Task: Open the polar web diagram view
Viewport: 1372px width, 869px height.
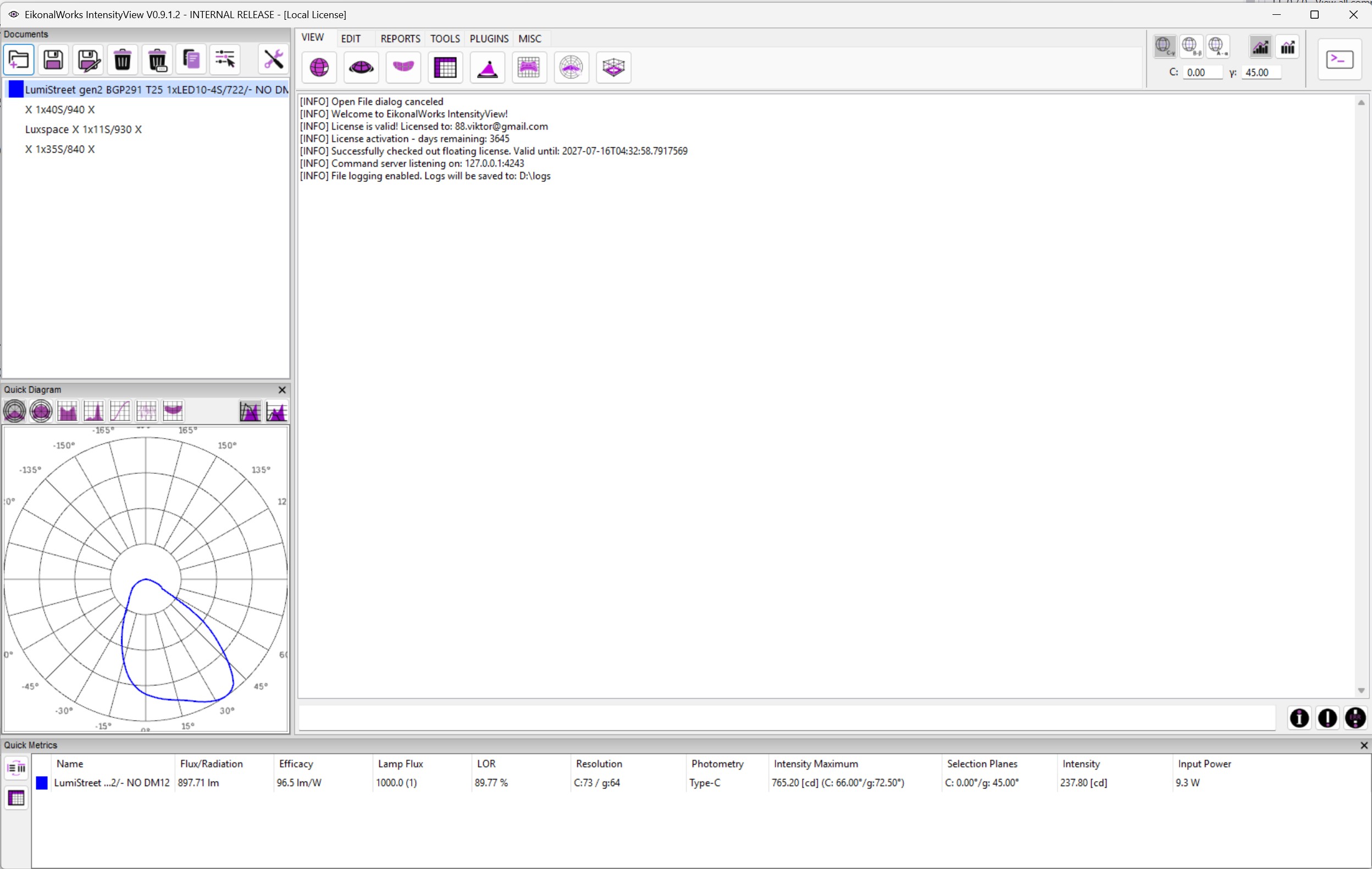Action: coord(572,68)
